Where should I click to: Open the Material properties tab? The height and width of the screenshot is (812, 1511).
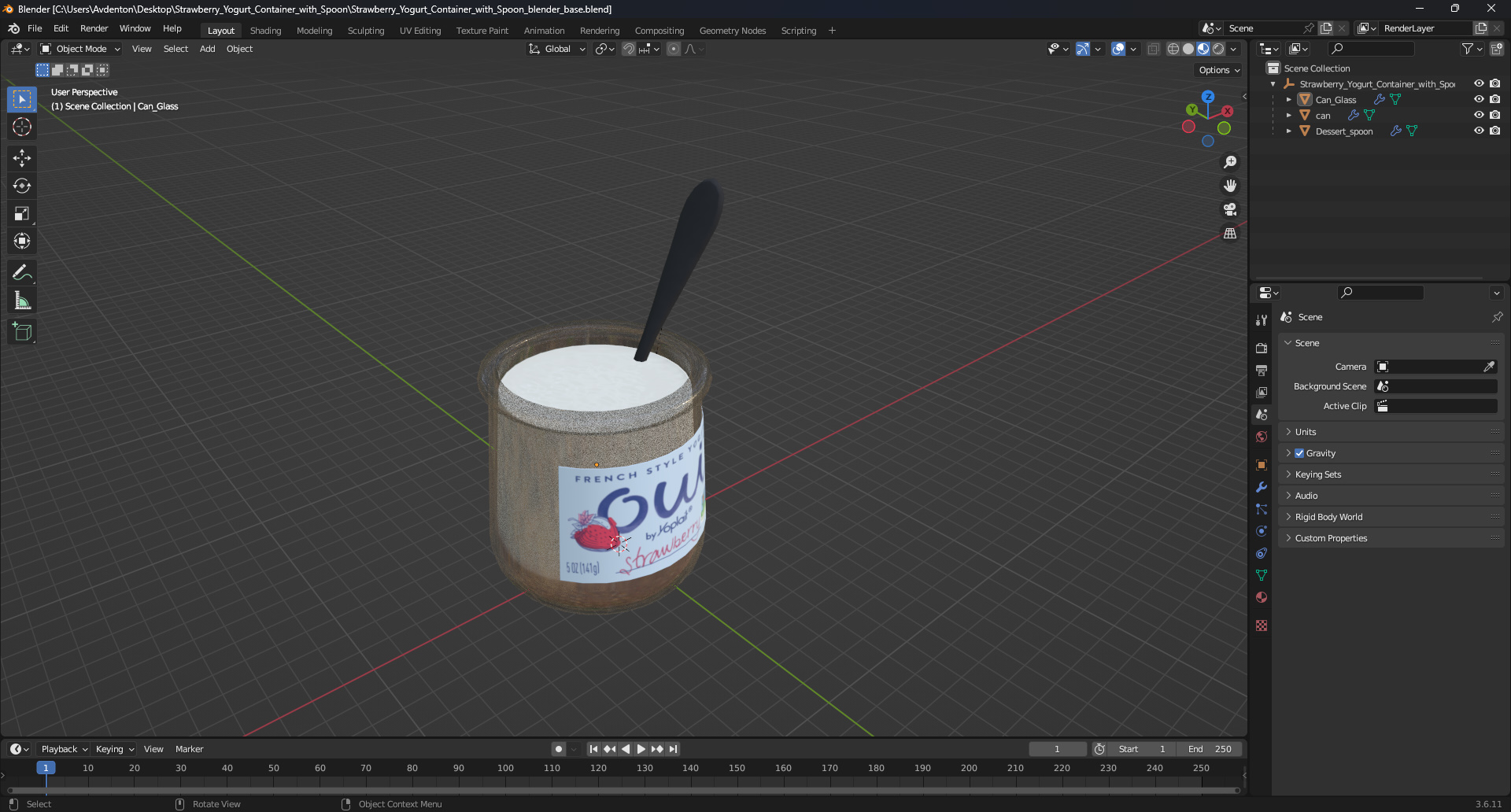1262,597
